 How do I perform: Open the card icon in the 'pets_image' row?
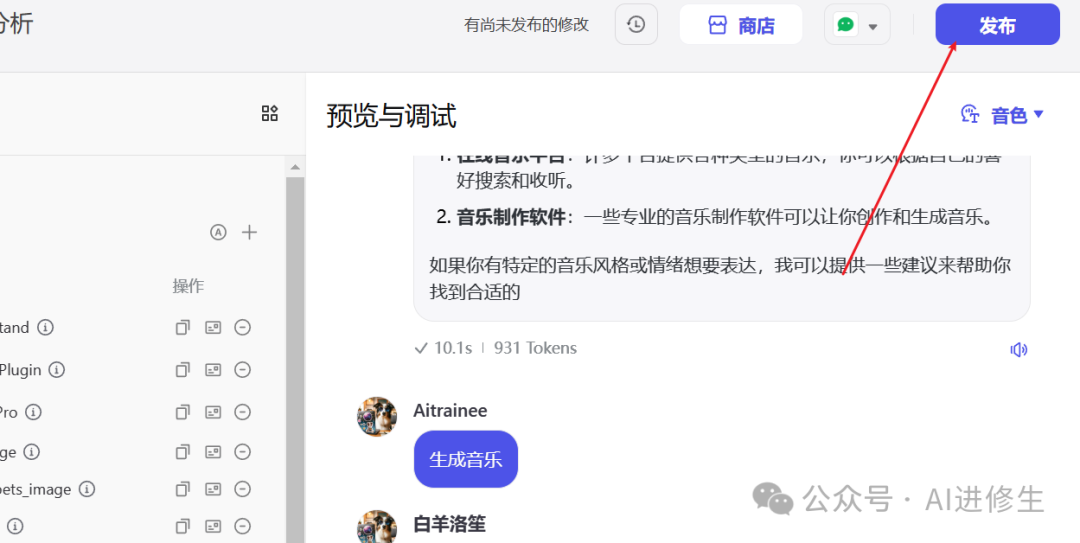(213, 489)
